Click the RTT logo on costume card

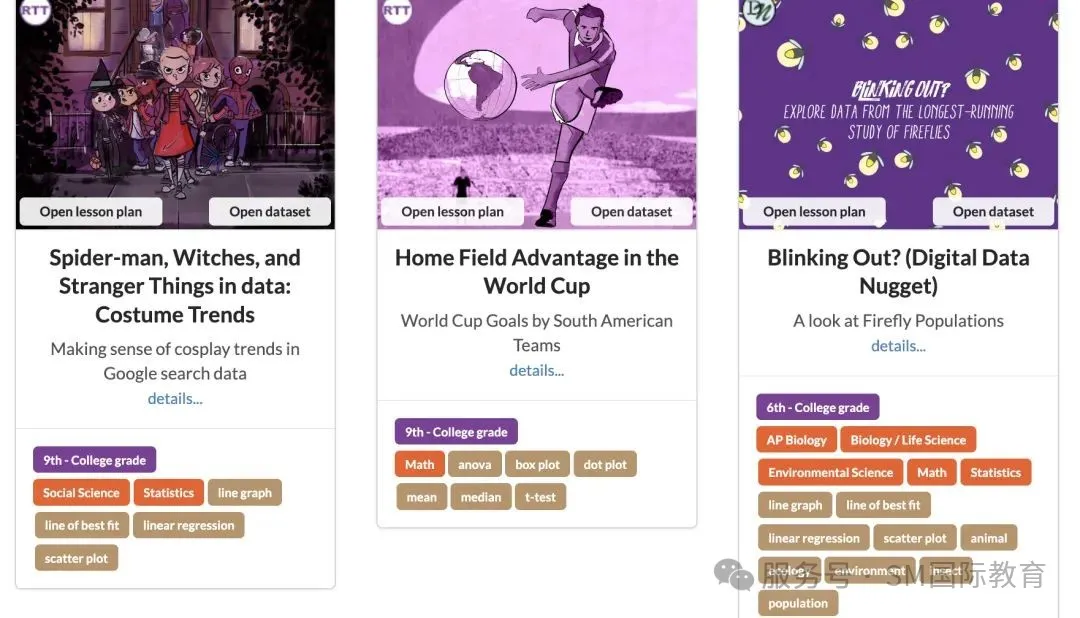pyautogui.click(x=35, y=11)
